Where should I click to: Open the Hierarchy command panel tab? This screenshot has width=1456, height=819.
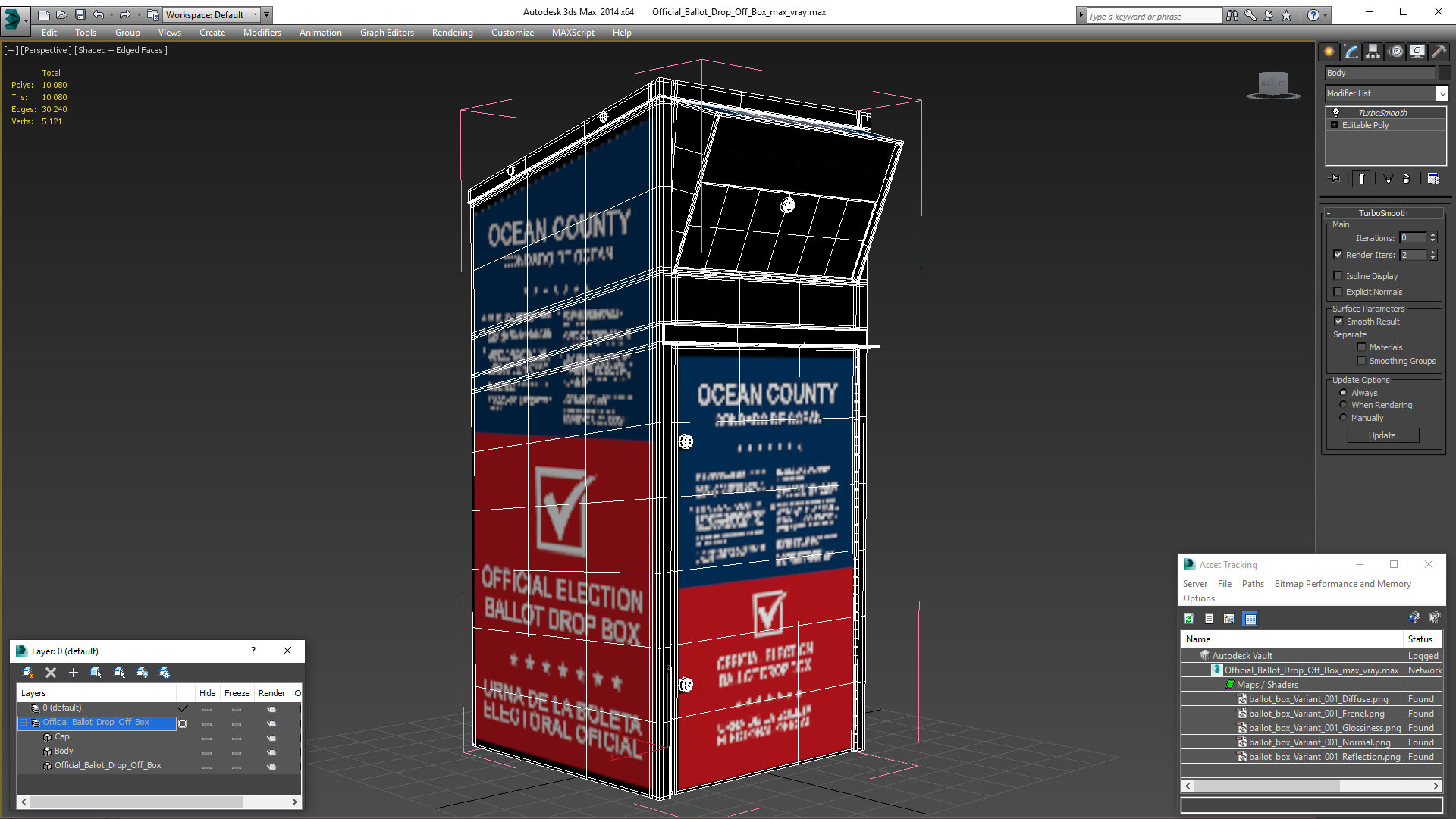point(1373,52)
